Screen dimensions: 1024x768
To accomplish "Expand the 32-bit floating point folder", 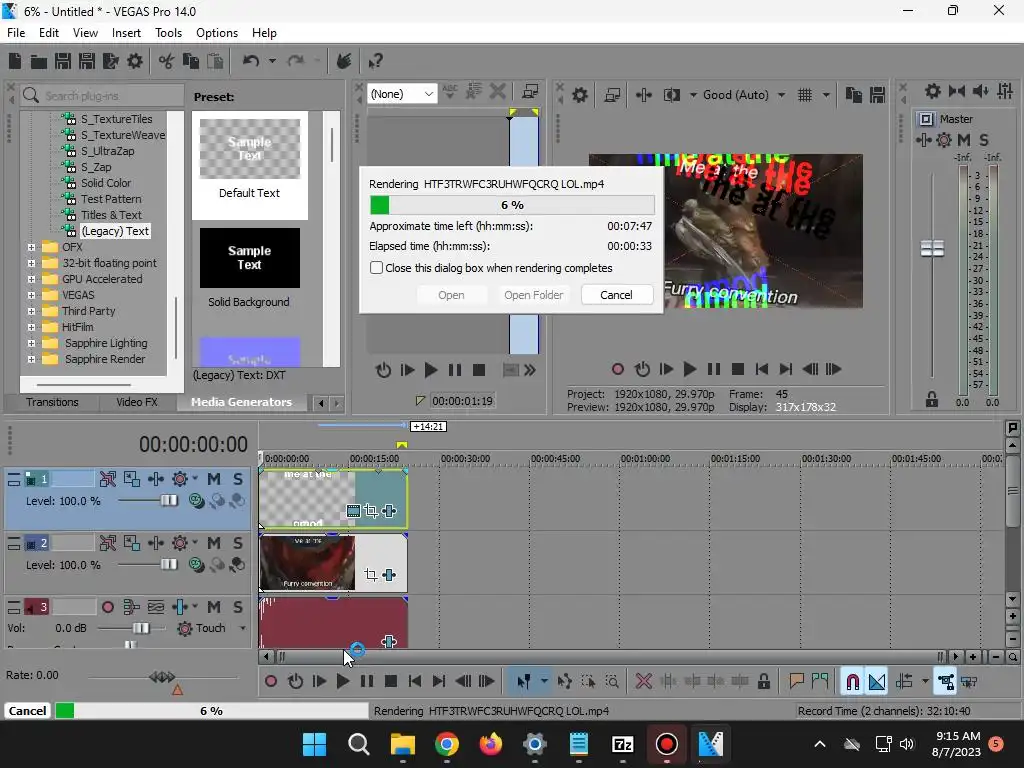I will click(x=31, y=263).
